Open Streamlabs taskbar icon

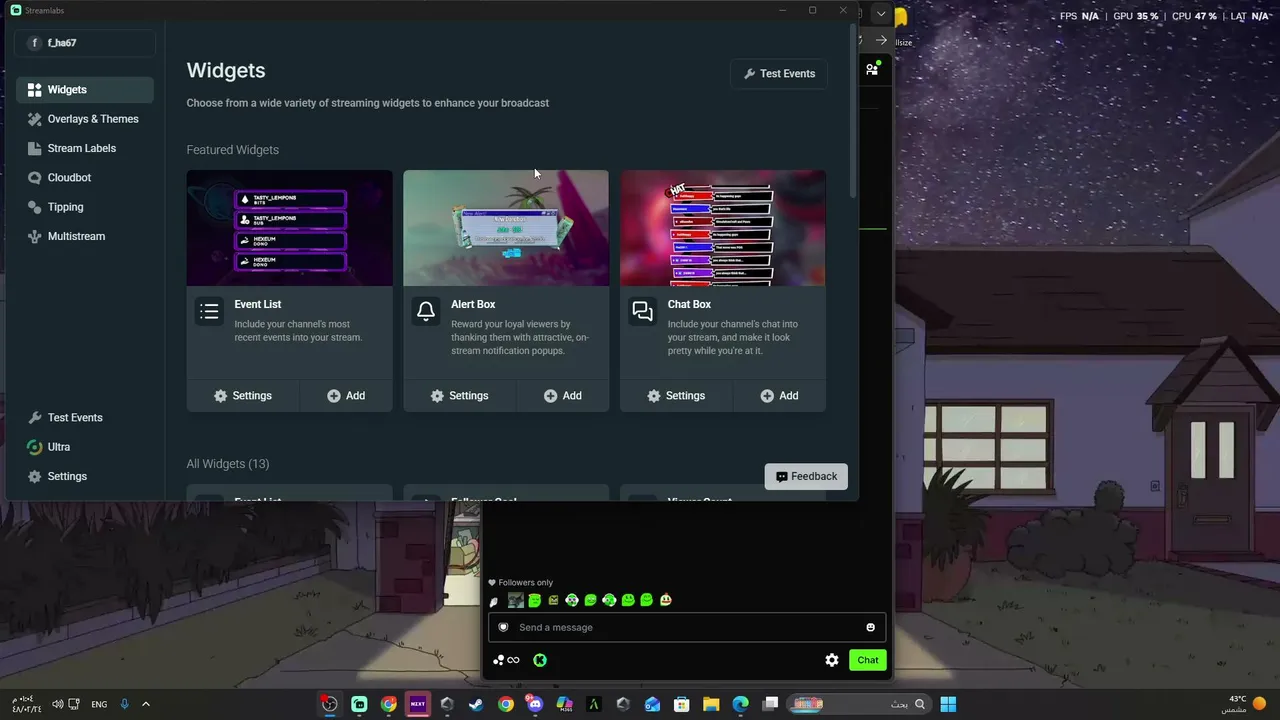click(359, 704)
